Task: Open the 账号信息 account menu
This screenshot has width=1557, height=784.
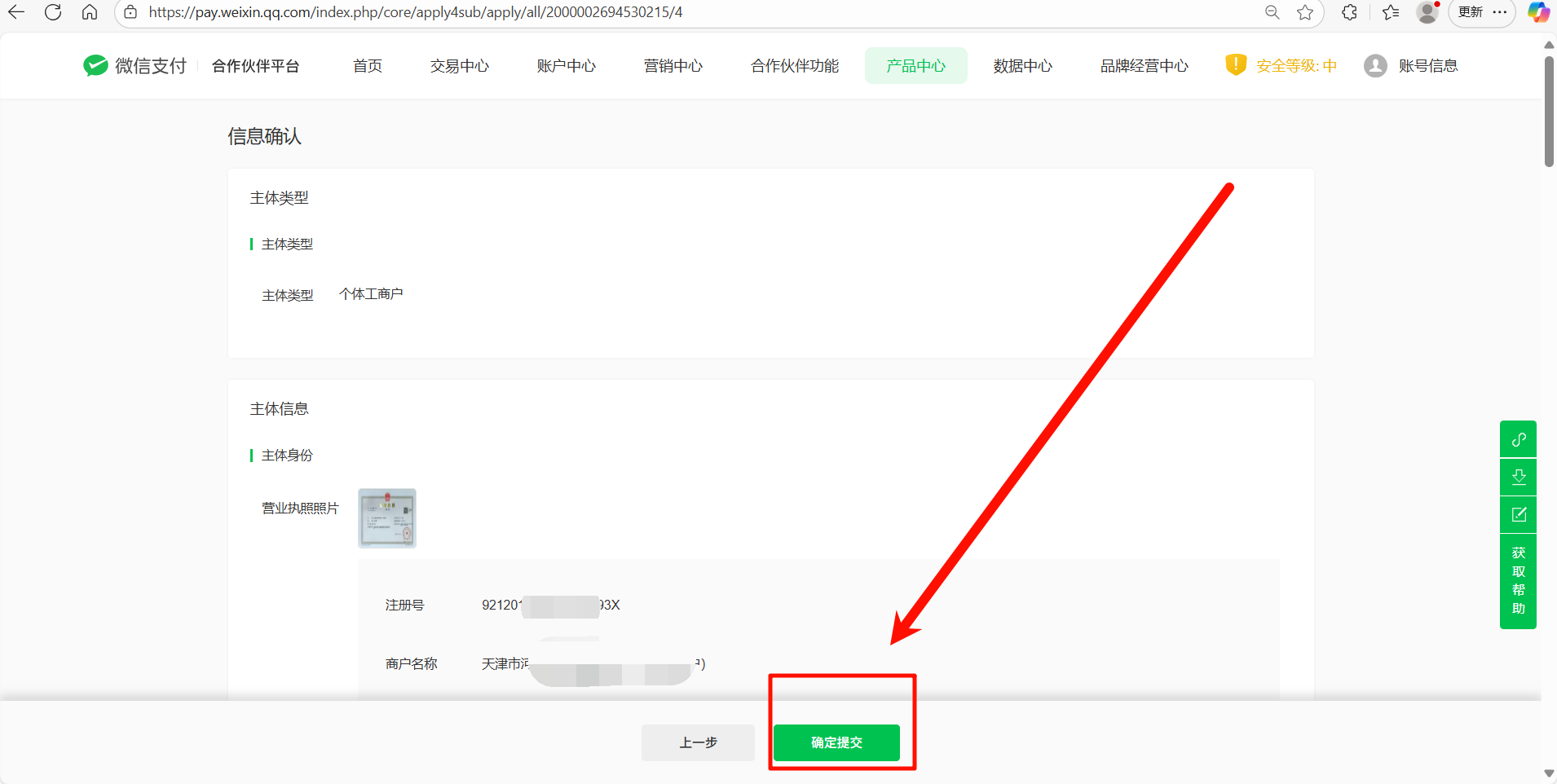Action: pos(1427,66)
